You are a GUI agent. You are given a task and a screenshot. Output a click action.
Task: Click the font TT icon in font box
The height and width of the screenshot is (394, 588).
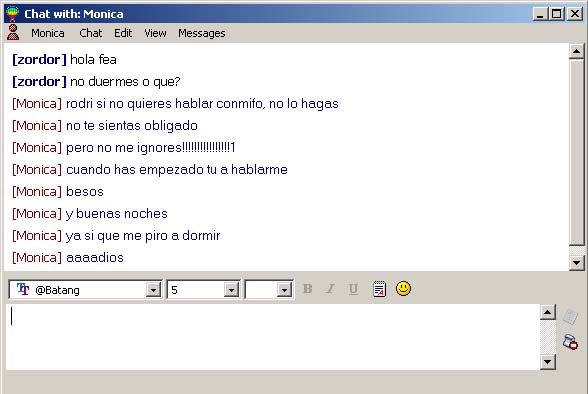(x=23, y=289)
